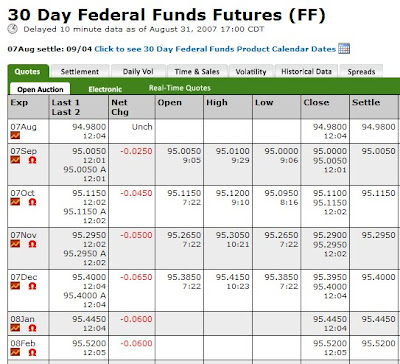This screenshot has width=400, height=364.
Task: Switch to the Settlement tab
Action: [80, 71]
